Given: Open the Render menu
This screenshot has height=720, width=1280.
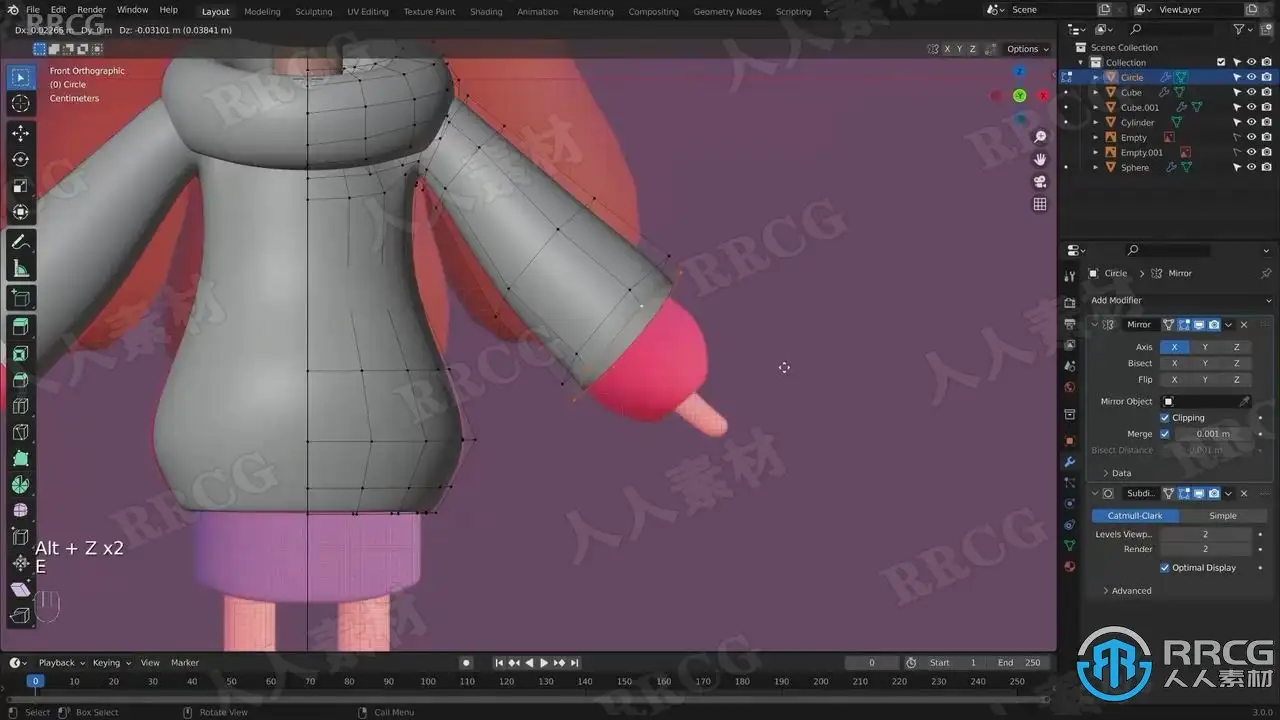Looking at the screenshot, I should click(x=91, y=10).
